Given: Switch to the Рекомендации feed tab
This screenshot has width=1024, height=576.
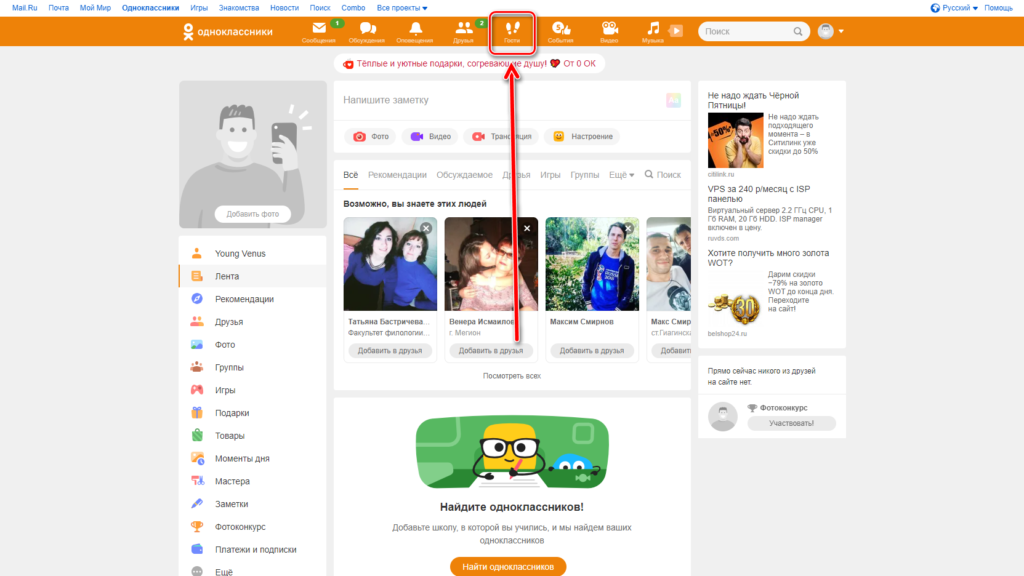Looking at the screenshot, I should (x=397, y=175).
